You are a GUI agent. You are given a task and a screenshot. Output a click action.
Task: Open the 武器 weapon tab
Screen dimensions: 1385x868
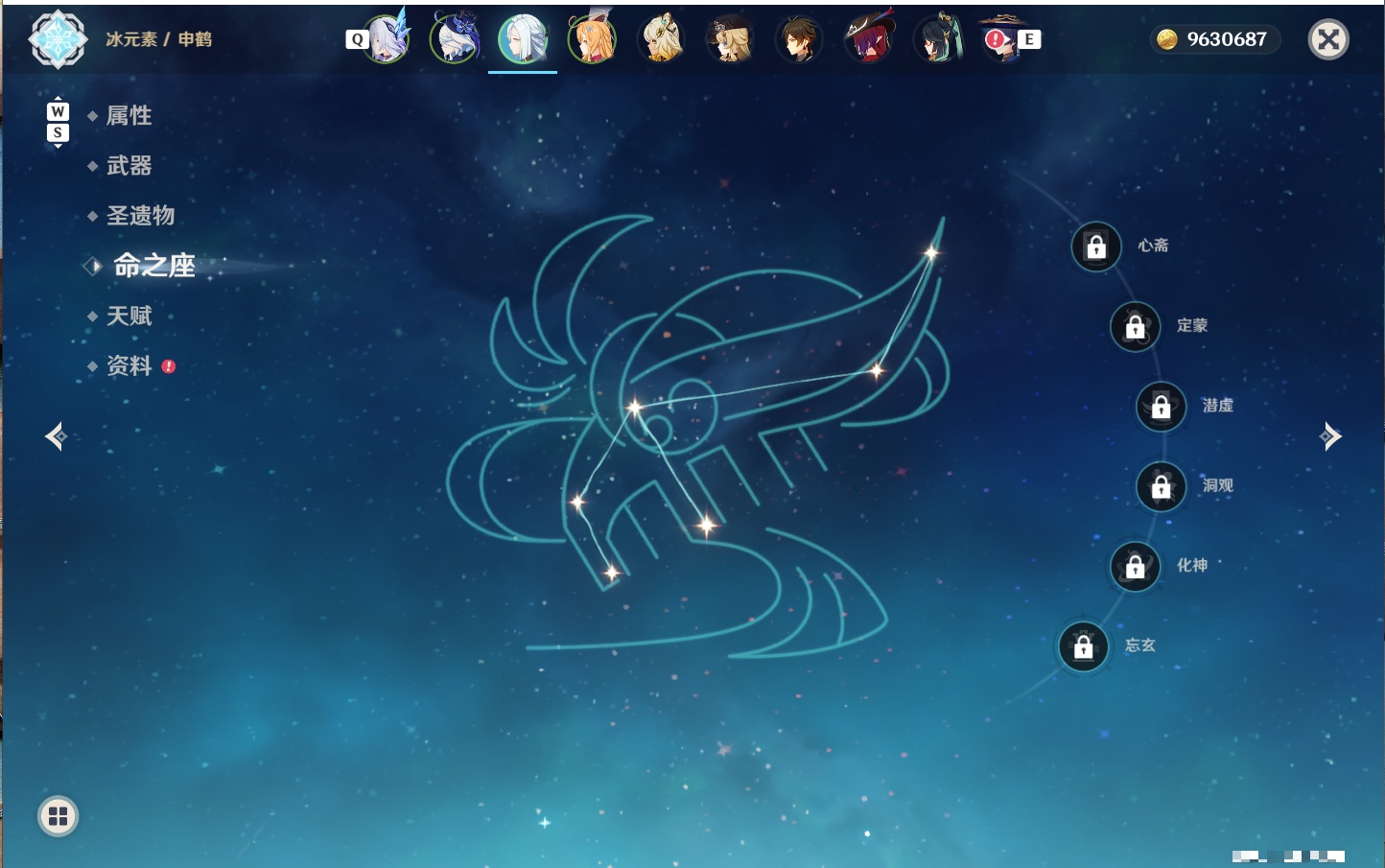click(x=129, y=166)
